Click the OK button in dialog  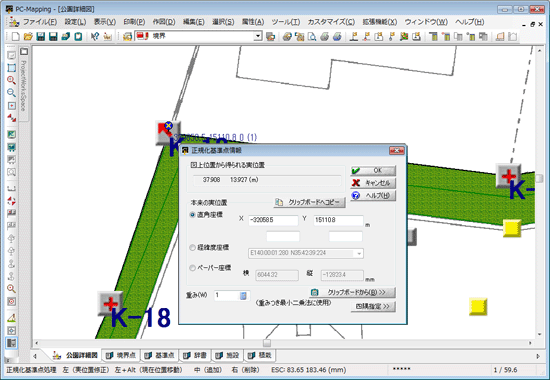click(373, 171)
